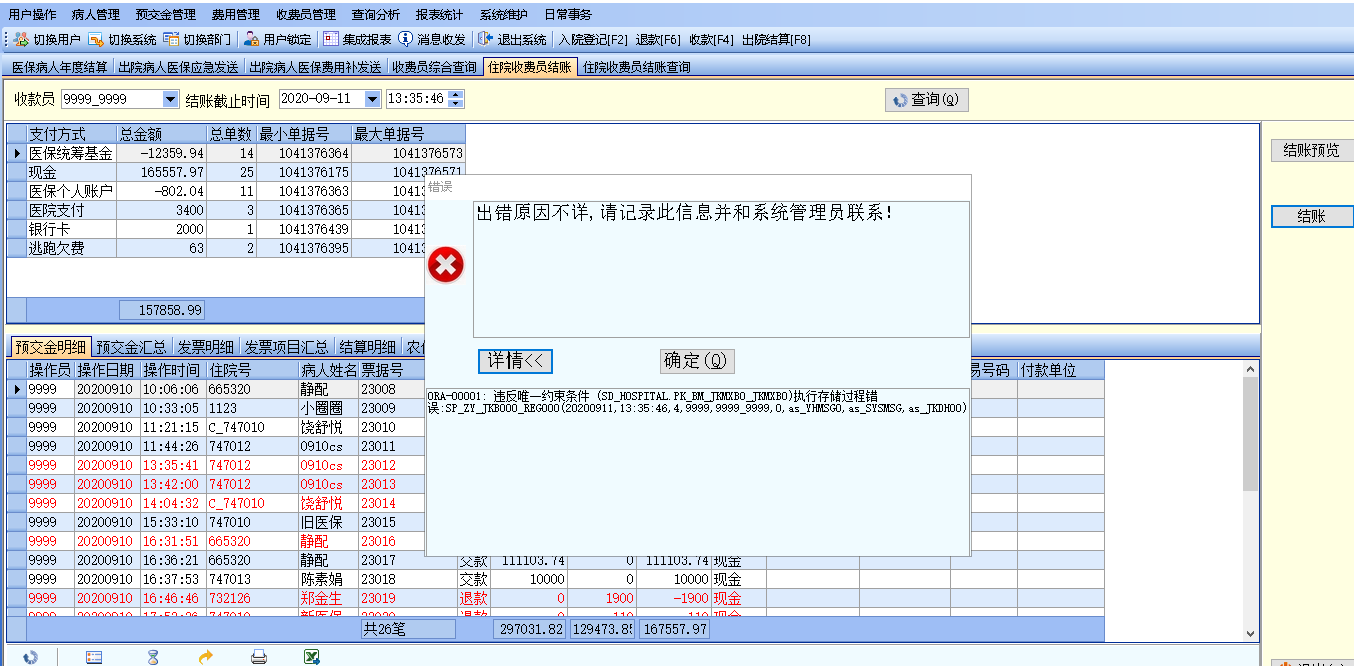Open 消息收发 info icon
Image resolution: width=1354 pixels, height=666 pixels.
coord(405,40)
